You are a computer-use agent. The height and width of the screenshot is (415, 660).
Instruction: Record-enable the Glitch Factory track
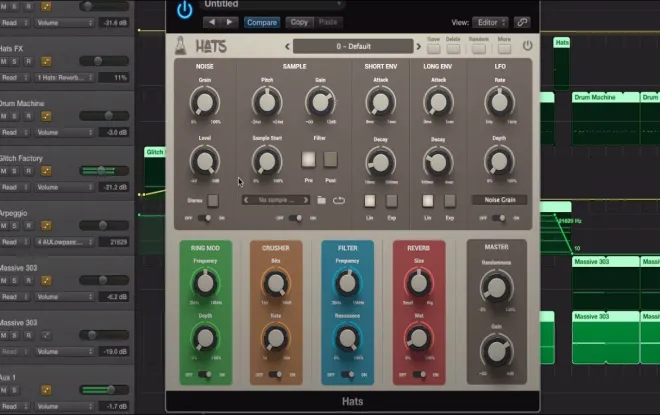[29, 171]
